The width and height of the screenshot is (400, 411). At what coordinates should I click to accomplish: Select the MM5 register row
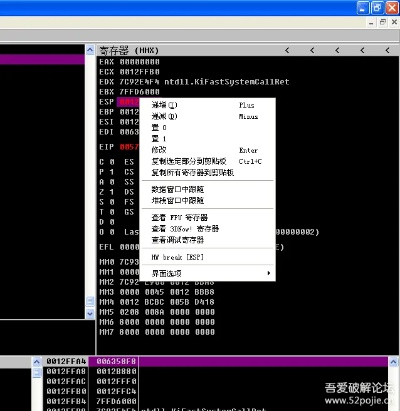coord(157,312)
